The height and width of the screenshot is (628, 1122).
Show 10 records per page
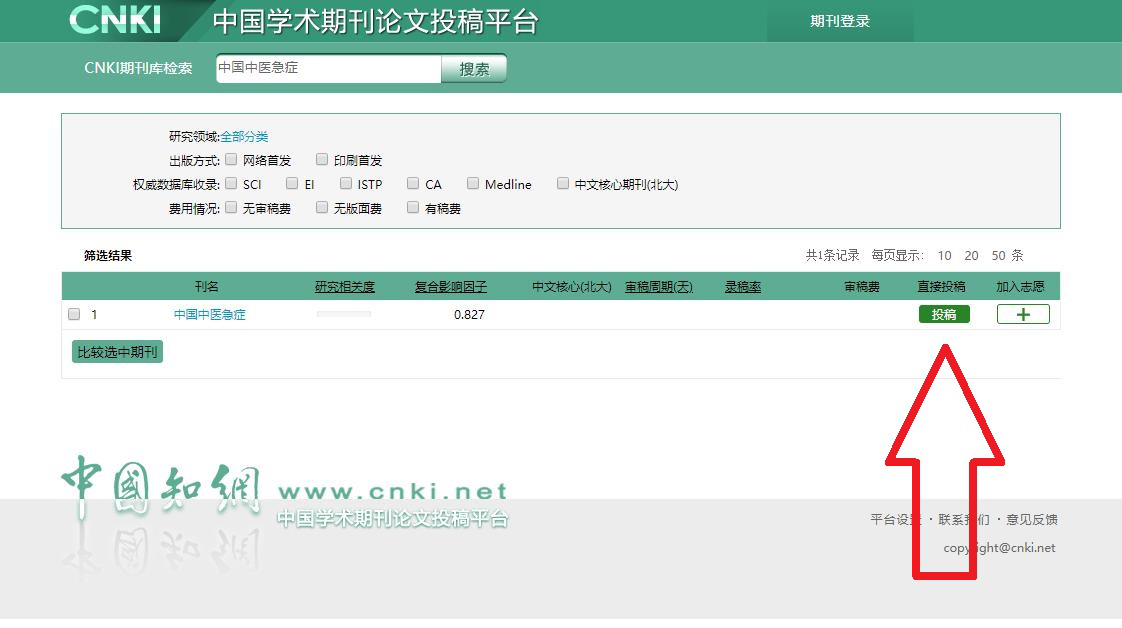point(945,255)
